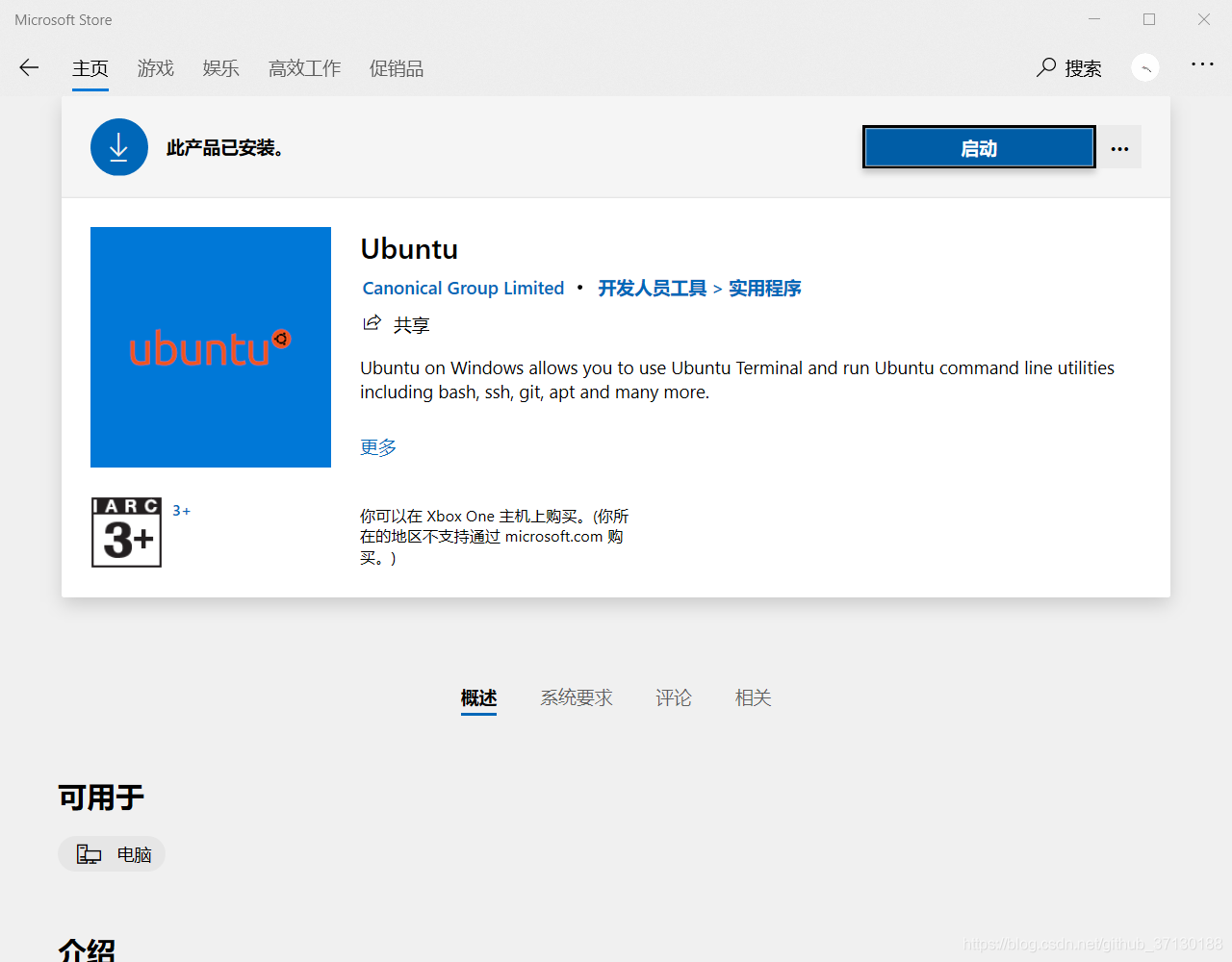Screen dimensions: 1232x962
Task: Select the 概述 section tab
Action: click(478, 697)
